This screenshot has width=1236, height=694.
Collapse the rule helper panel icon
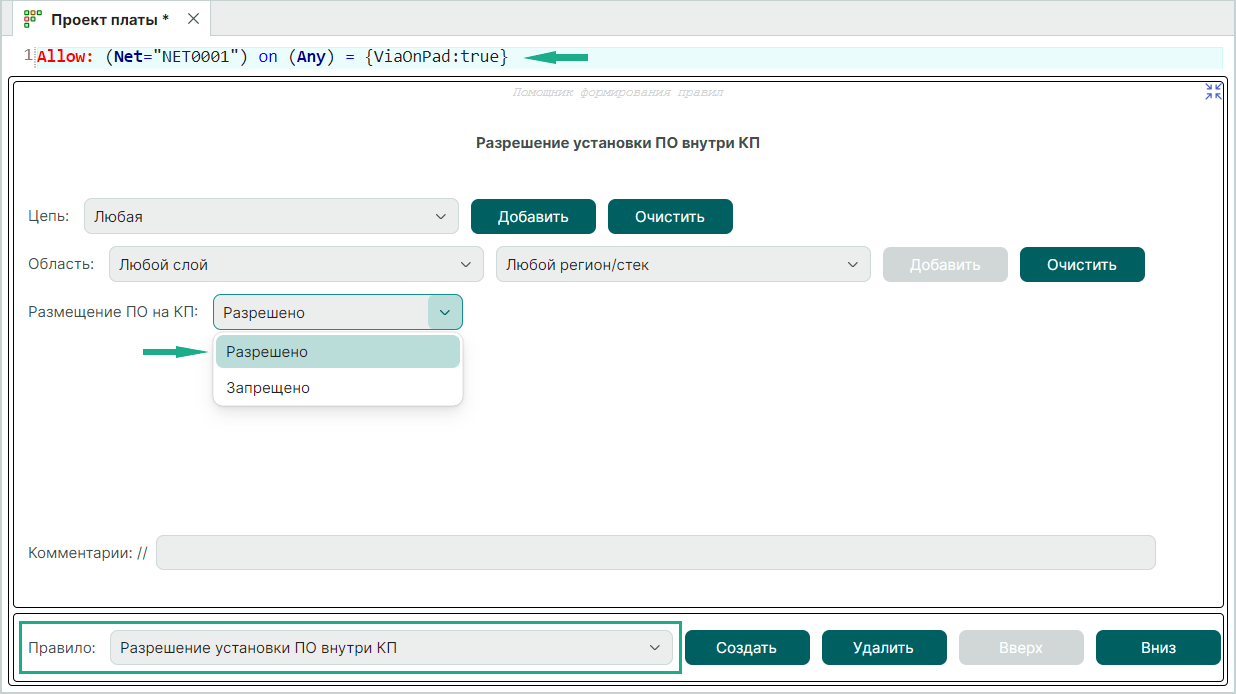coord(1213,92)
